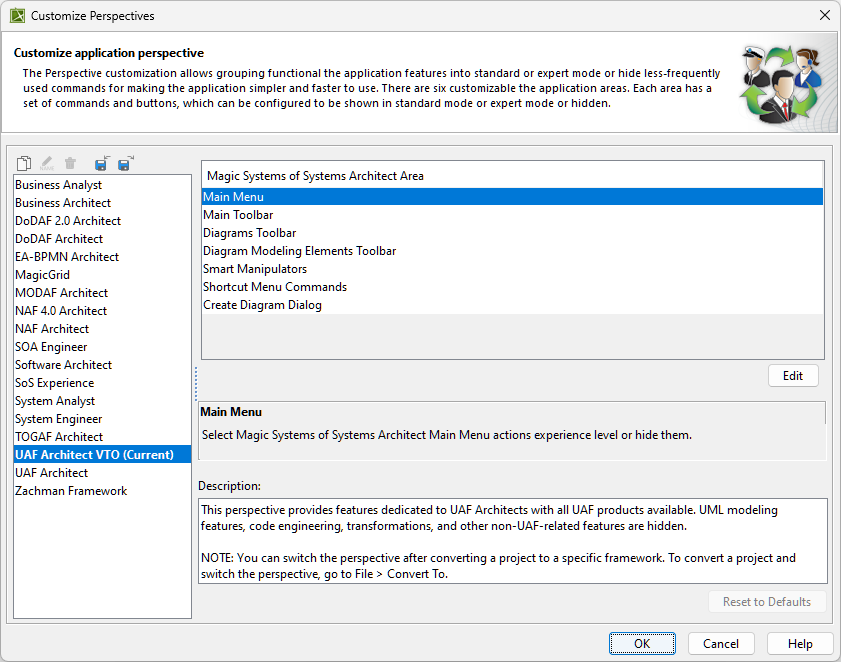This screenshot has width=841, height=662.
Task: Click the Cancel button
Action: pyautogui.click(x=721, y=644)
